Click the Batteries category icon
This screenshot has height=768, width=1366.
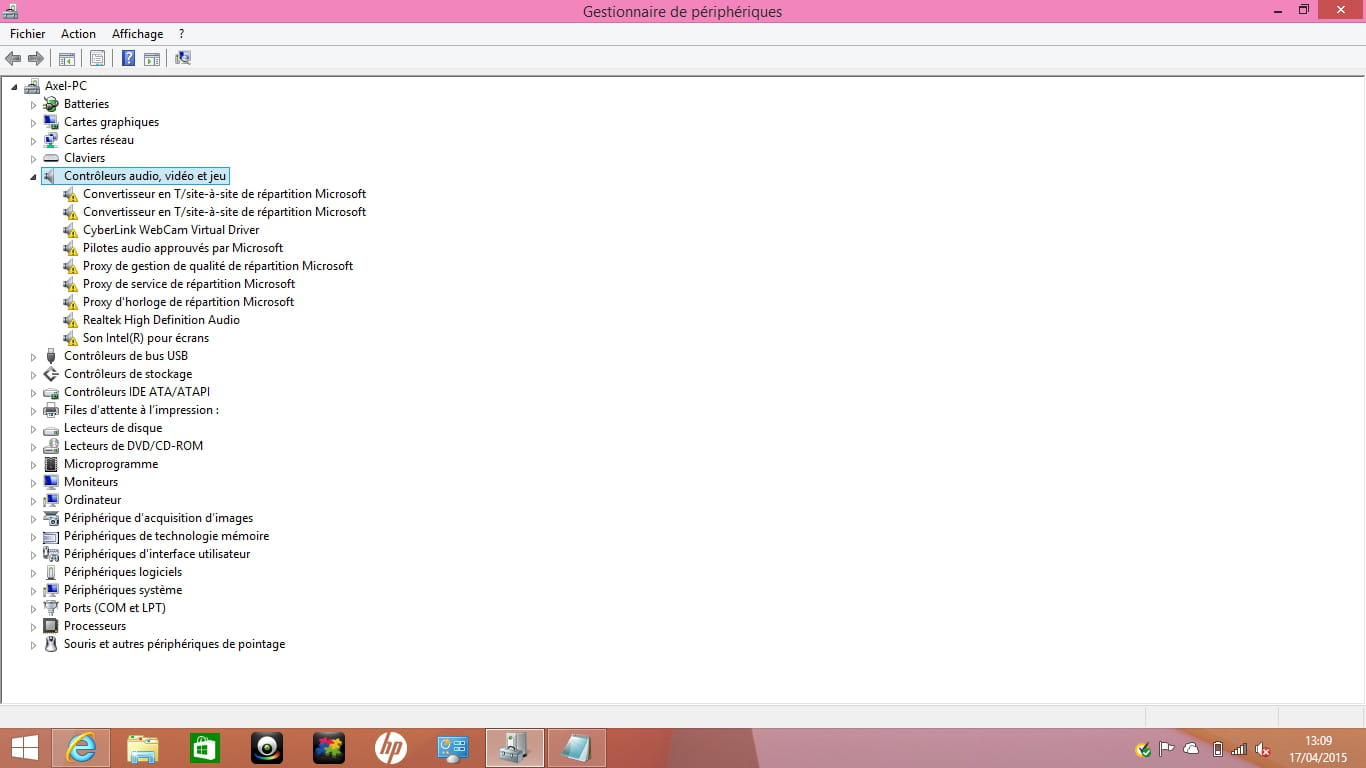point(51,104)
